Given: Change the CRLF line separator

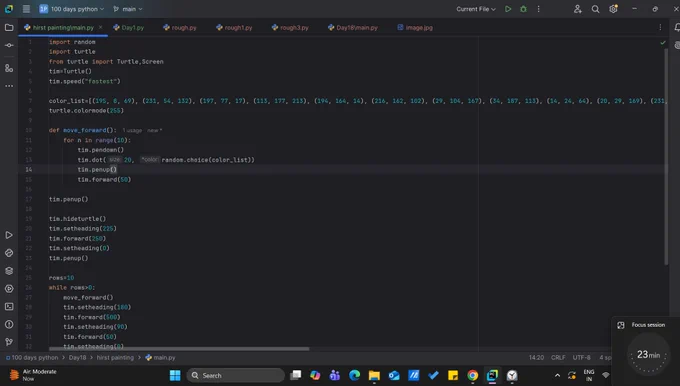Looking at the screenshot, I should [x=558, y=358].
